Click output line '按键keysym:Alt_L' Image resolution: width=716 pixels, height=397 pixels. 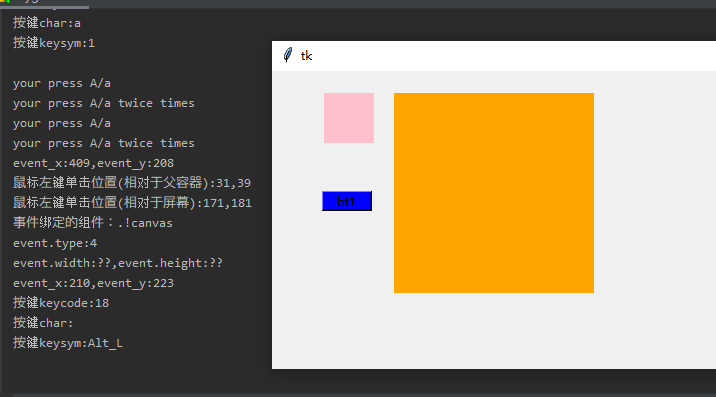coord(68,343)
